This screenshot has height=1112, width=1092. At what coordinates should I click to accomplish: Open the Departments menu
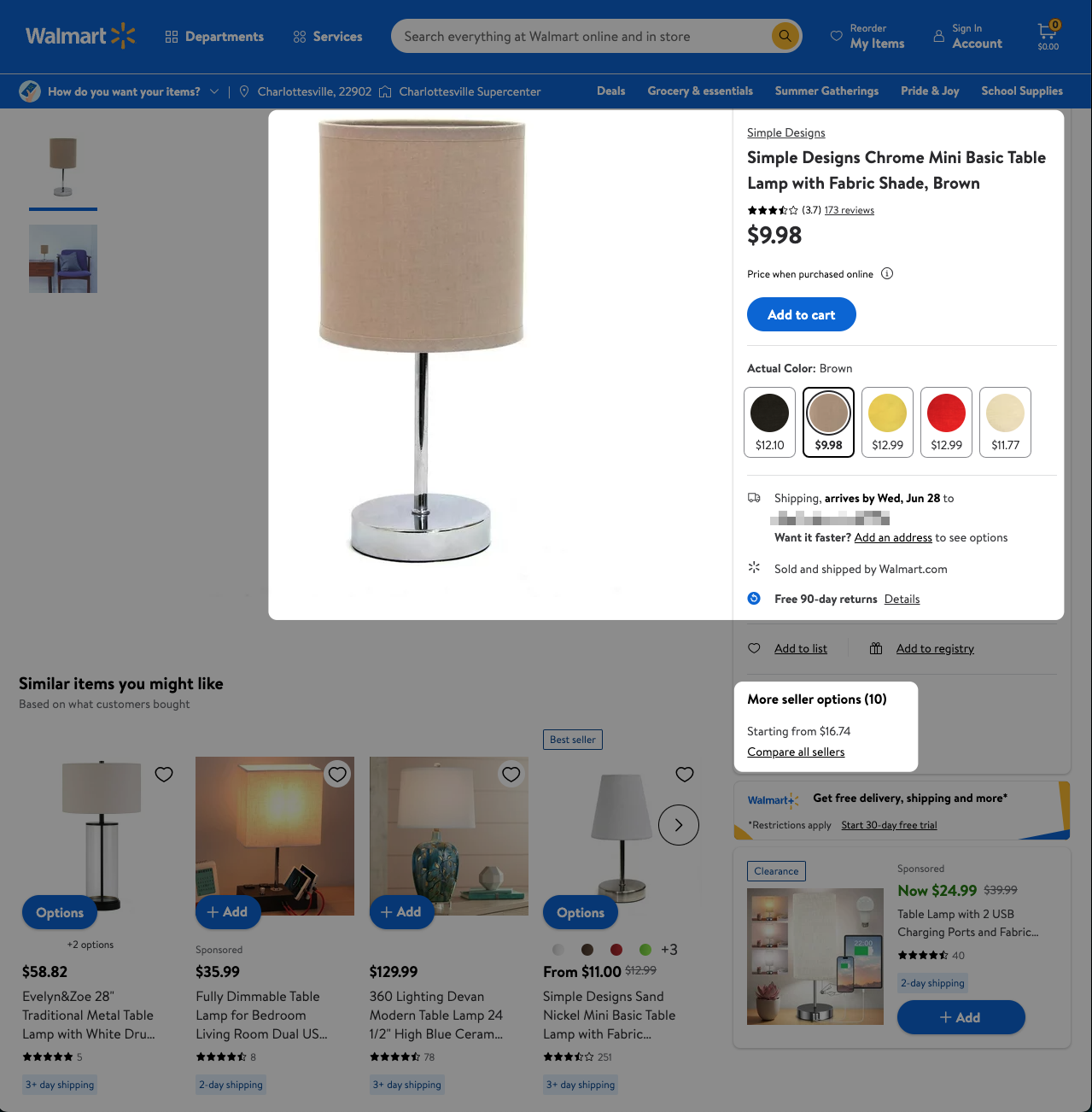pyautogui.click(x=214, y=37)
